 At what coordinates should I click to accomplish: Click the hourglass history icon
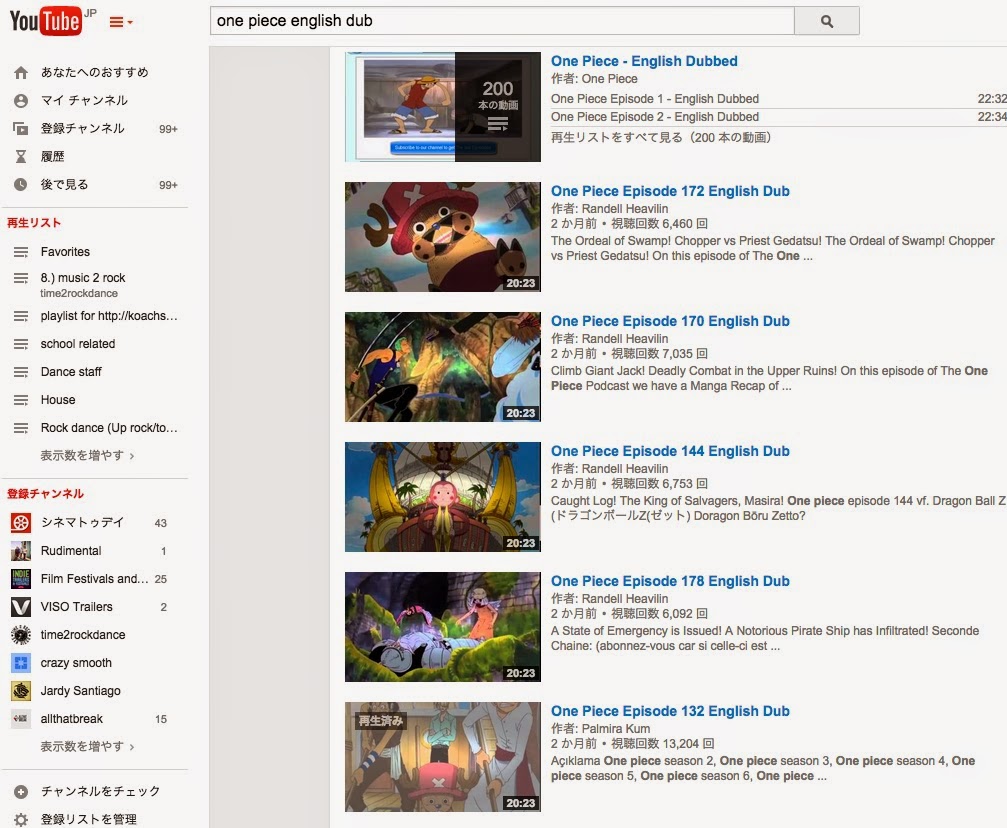(x=21, y=157)
